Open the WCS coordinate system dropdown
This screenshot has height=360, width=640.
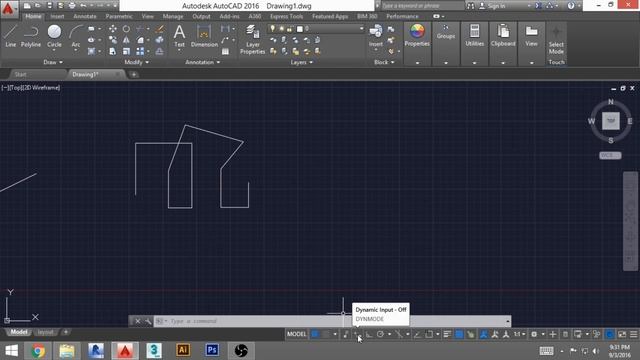point(610,156)
